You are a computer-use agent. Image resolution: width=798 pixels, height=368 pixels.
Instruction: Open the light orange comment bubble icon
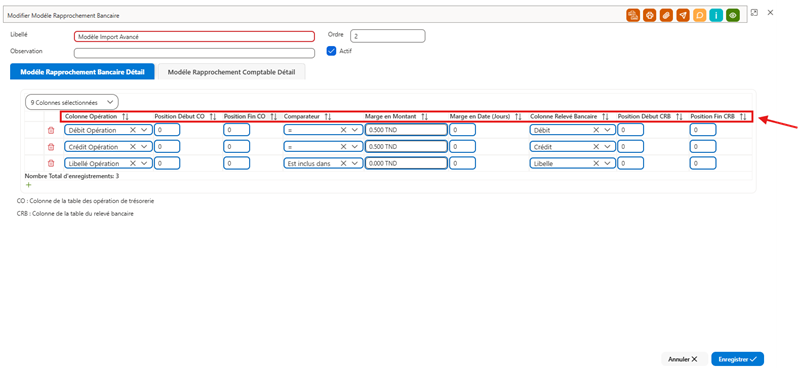700,15
